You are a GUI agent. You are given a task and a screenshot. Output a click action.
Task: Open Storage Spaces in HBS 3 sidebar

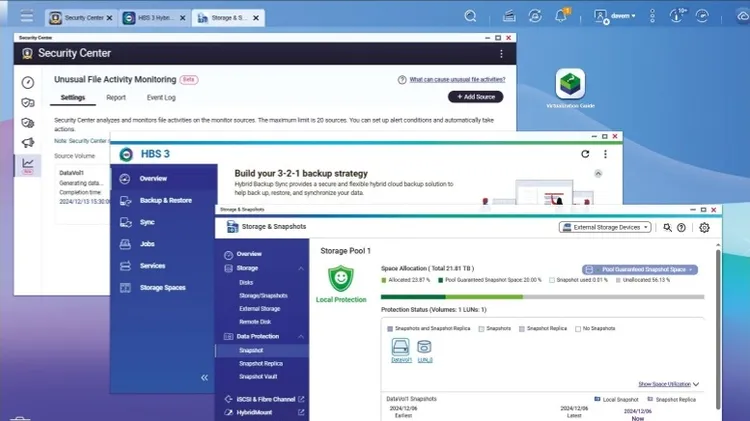164,288
